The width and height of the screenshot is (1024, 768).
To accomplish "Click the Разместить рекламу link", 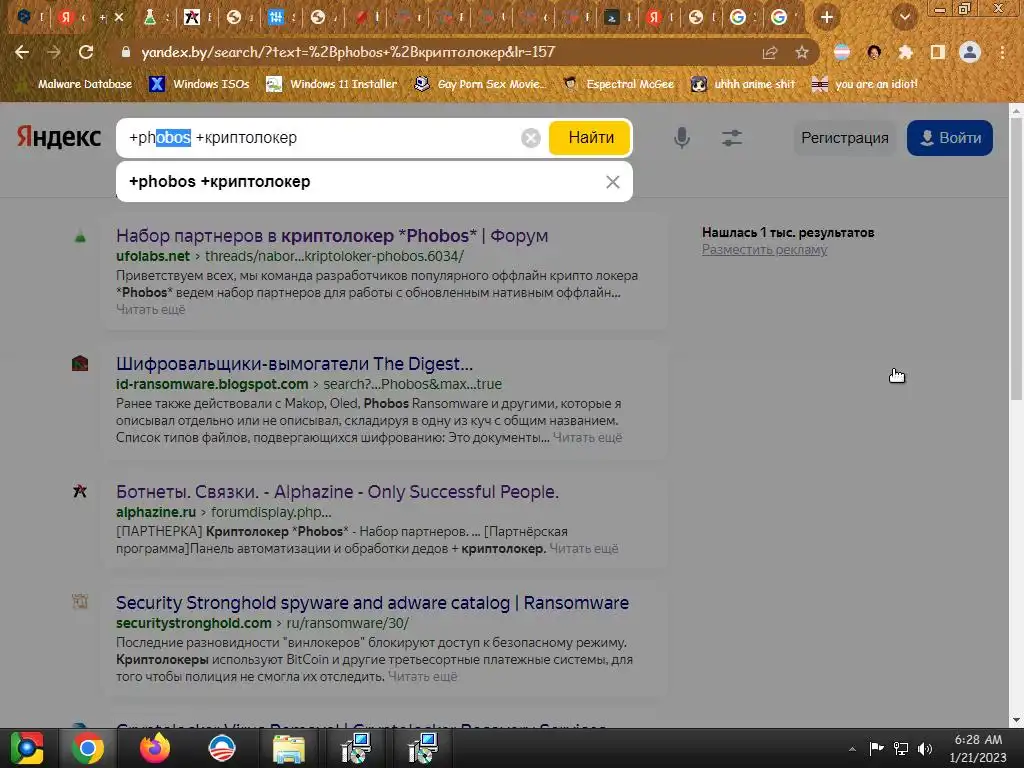I will click(x=764, y=249).
